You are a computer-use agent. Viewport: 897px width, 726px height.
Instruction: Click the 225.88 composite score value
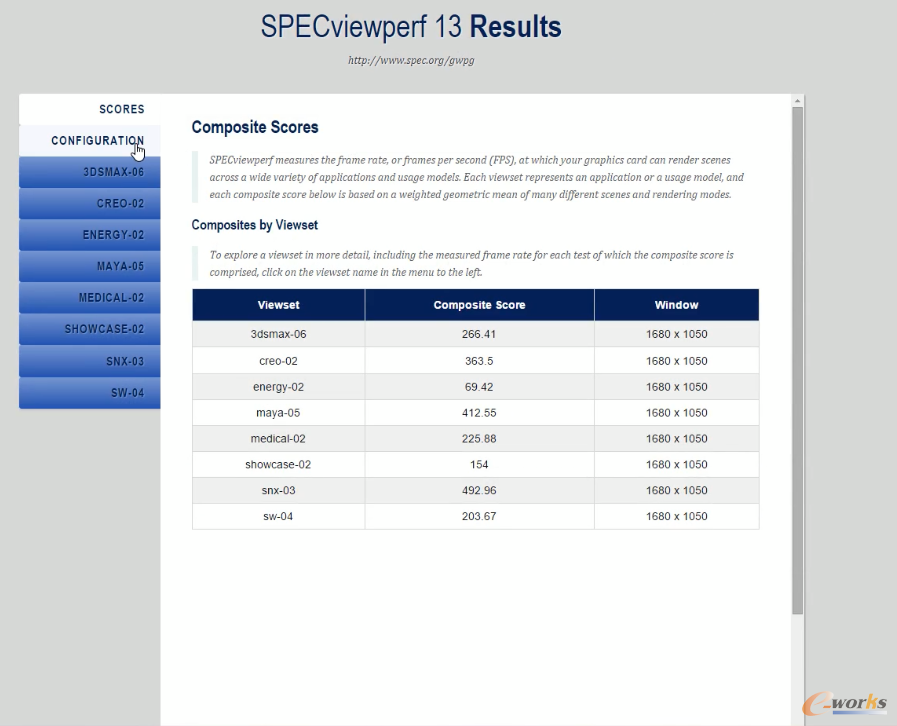(x=479, y=439)
